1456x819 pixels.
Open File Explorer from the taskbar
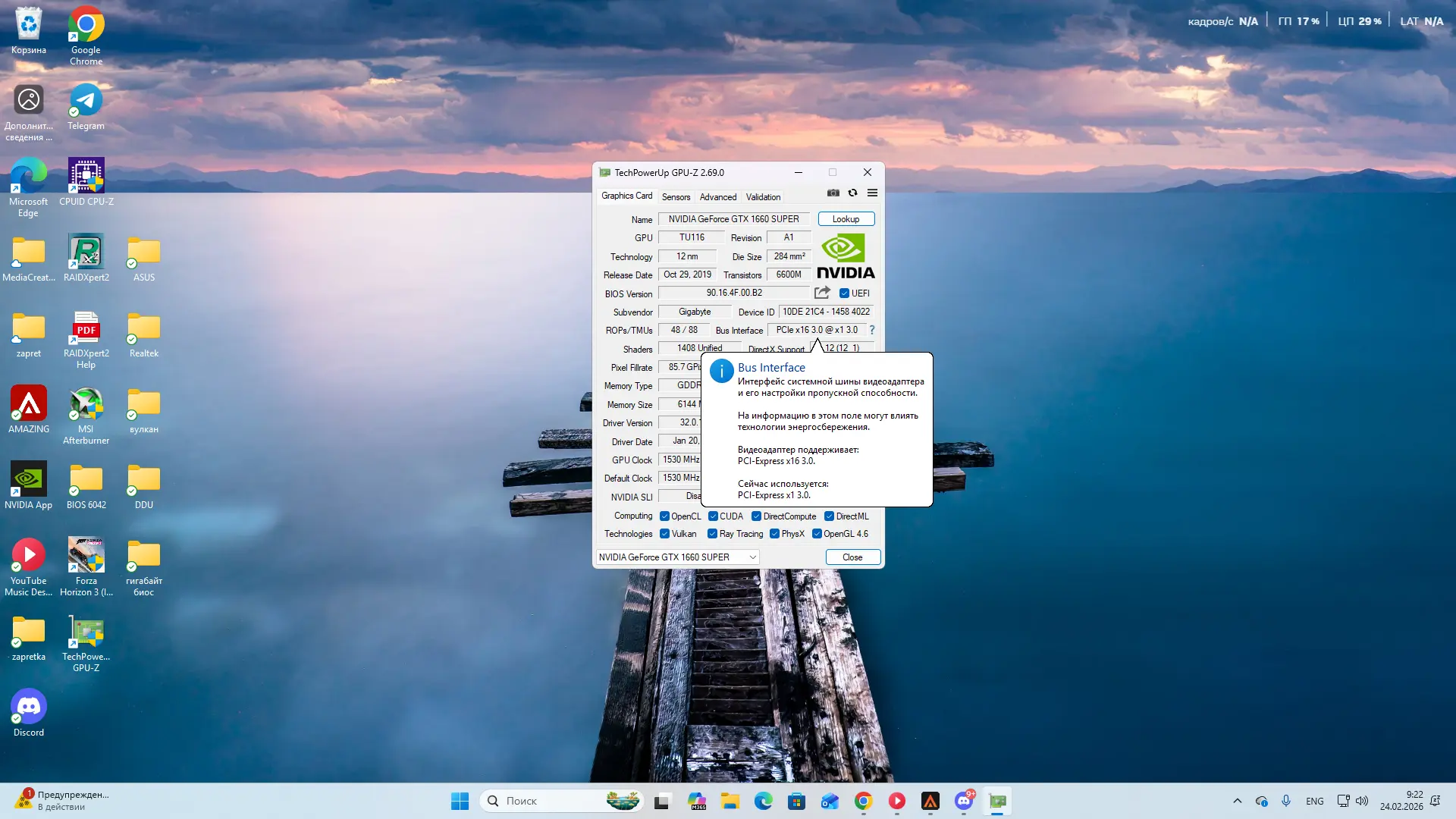tap(730, 802)
